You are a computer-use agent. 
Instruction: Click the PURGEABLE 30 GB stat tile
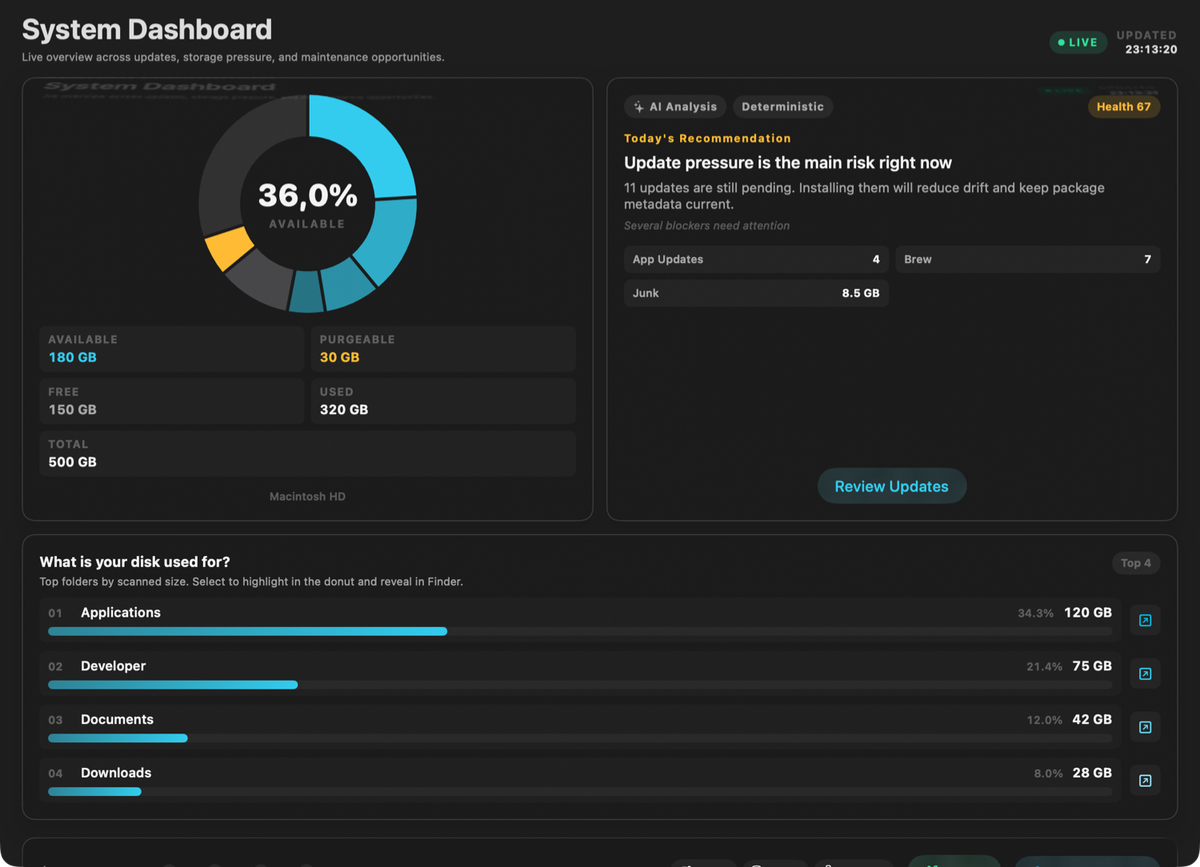443,349
